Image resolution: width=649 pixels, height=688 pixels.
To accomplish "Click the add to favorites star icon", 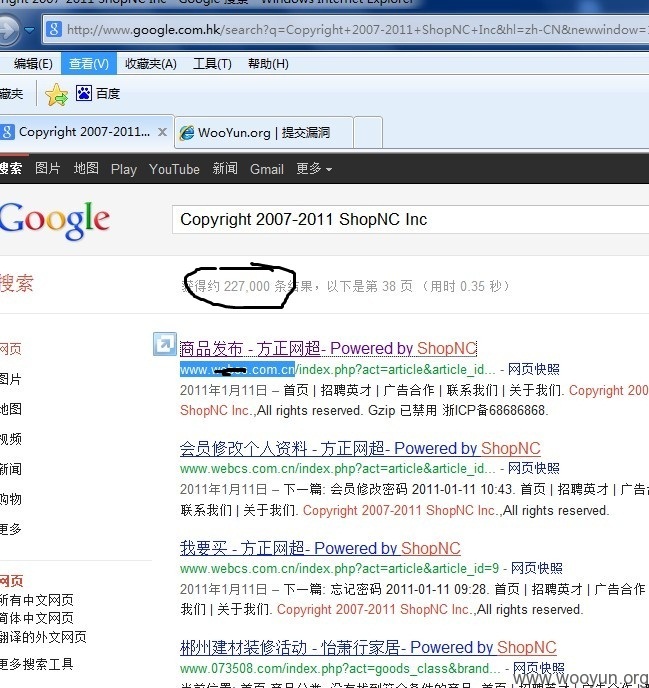I will (x=56, y=94).
